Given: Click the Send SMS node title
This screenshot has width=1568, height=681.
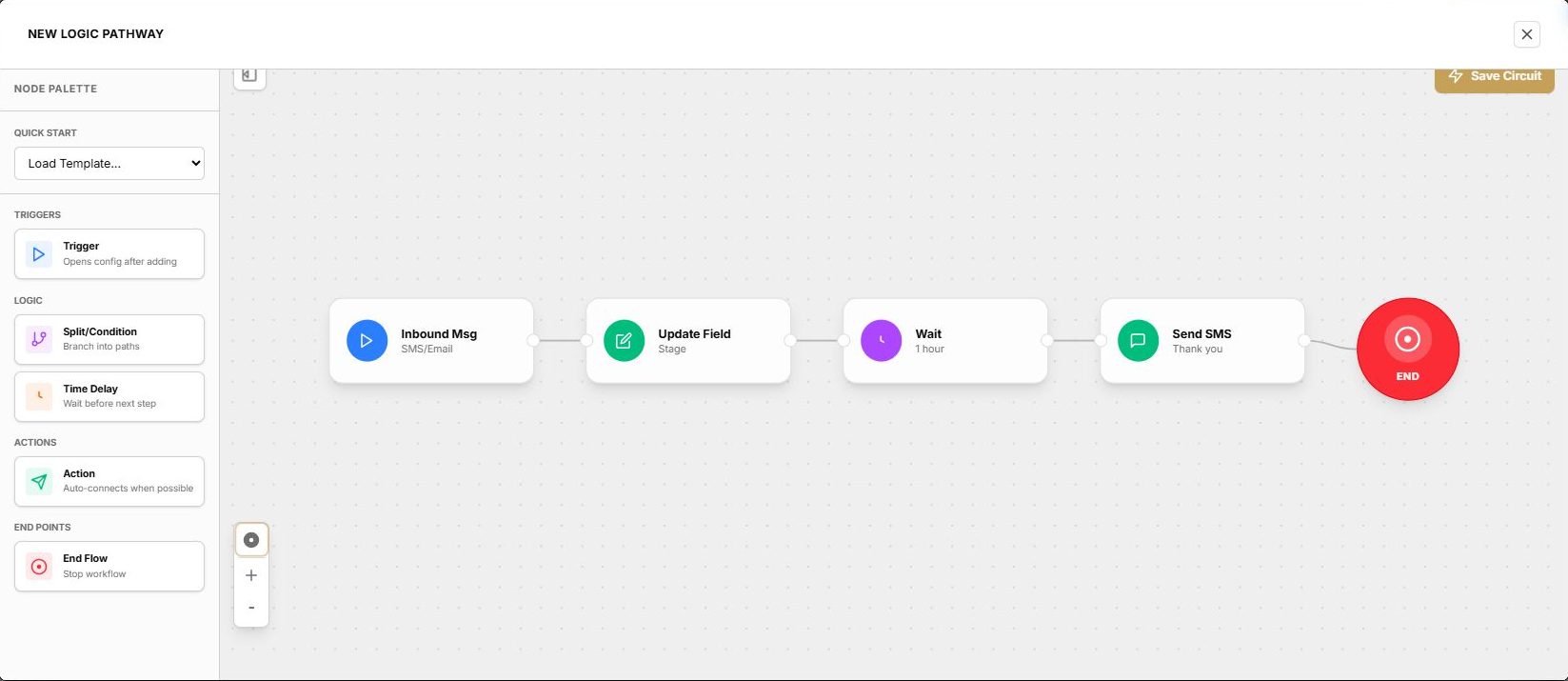Looking at the screenshot, I should 1201,333.
